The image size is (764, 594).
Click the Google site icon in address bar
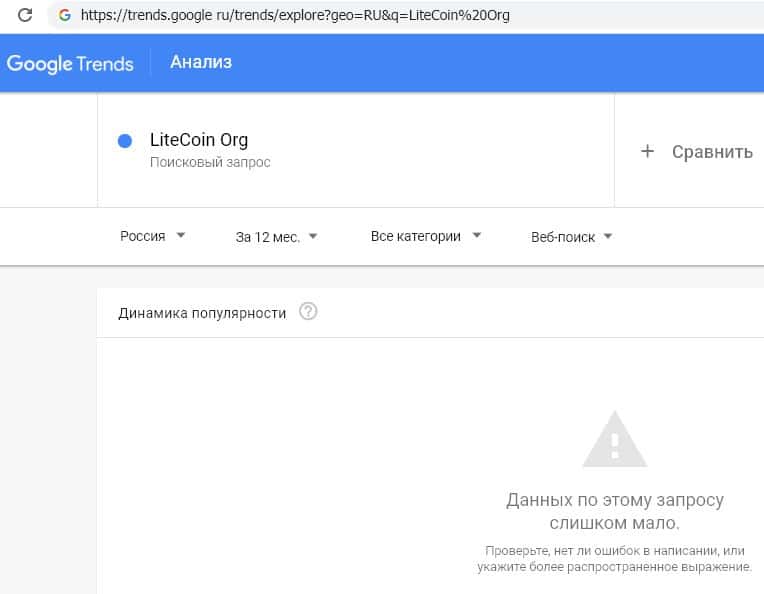point(65,15)
